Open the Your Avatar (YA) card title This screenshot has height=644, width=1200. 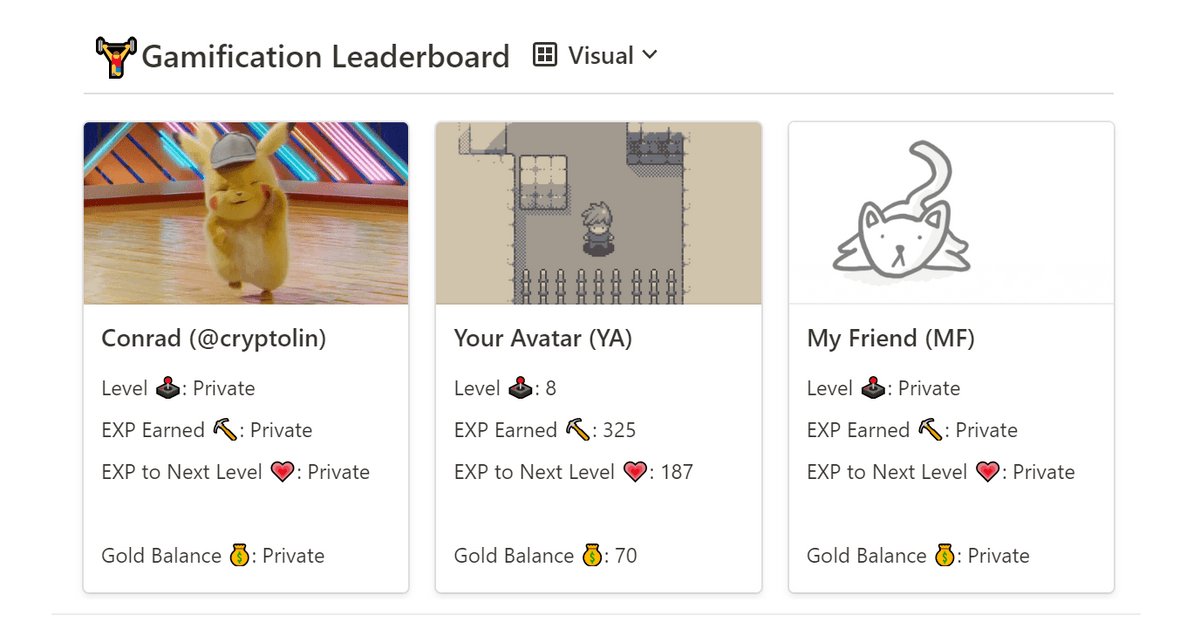click(543, 339)
